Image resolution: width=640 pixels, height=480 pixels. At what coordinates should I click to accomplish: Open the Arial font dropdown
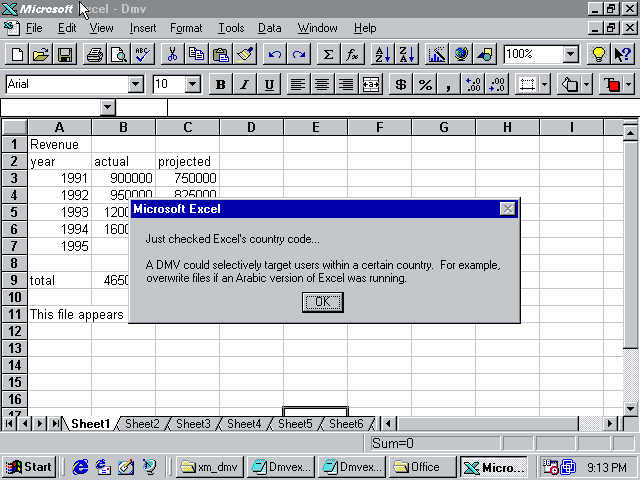(x=136, y=84)
